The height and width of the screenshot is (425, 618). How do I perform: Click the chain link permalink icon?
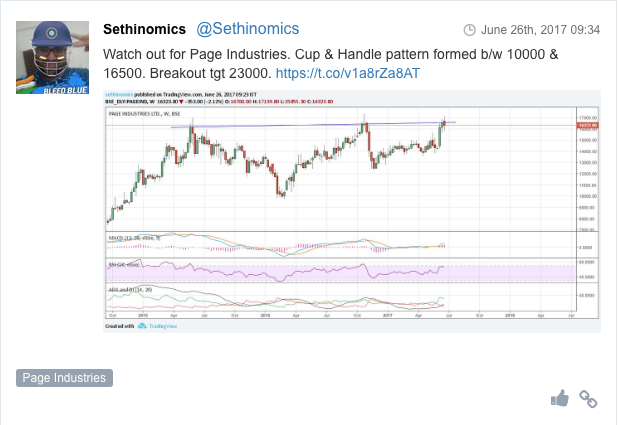588,399
